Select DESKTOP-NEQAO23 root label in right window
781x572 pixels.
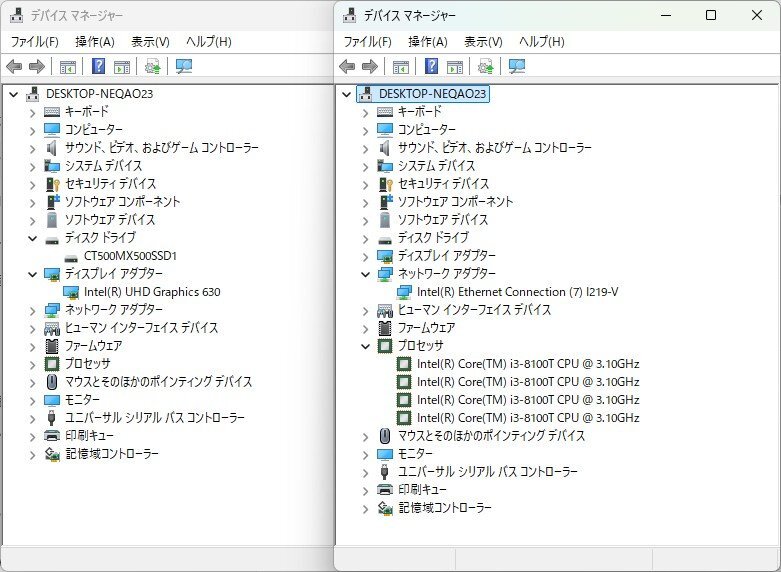(432, 94)
